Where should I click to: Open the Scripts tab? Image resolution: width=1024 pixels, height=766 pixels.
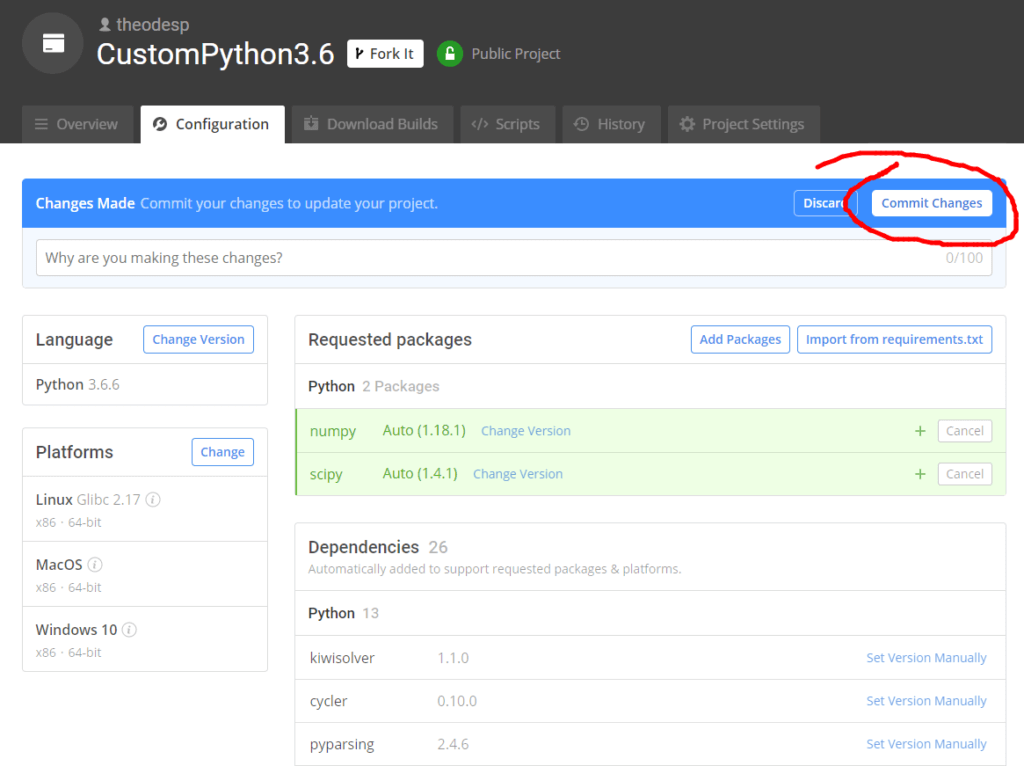(x=505, y=124)
